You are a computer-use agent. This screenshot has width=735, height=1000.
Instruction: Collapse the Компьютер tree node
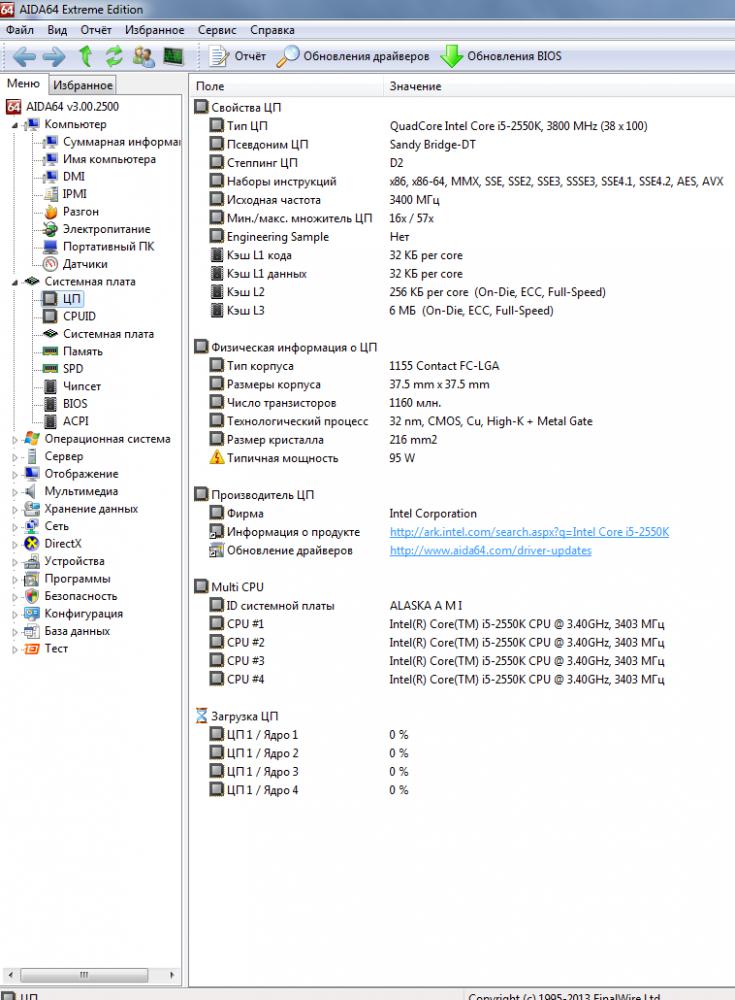click(x=15, y=125)
